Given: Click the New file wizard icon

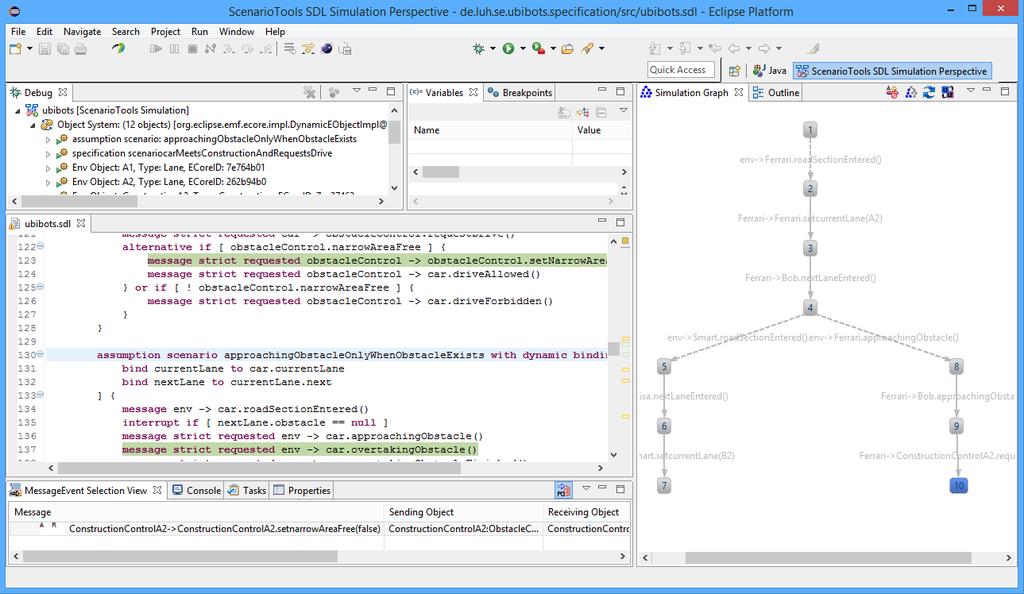Looking at the screenshot, I should pos(15,48).
